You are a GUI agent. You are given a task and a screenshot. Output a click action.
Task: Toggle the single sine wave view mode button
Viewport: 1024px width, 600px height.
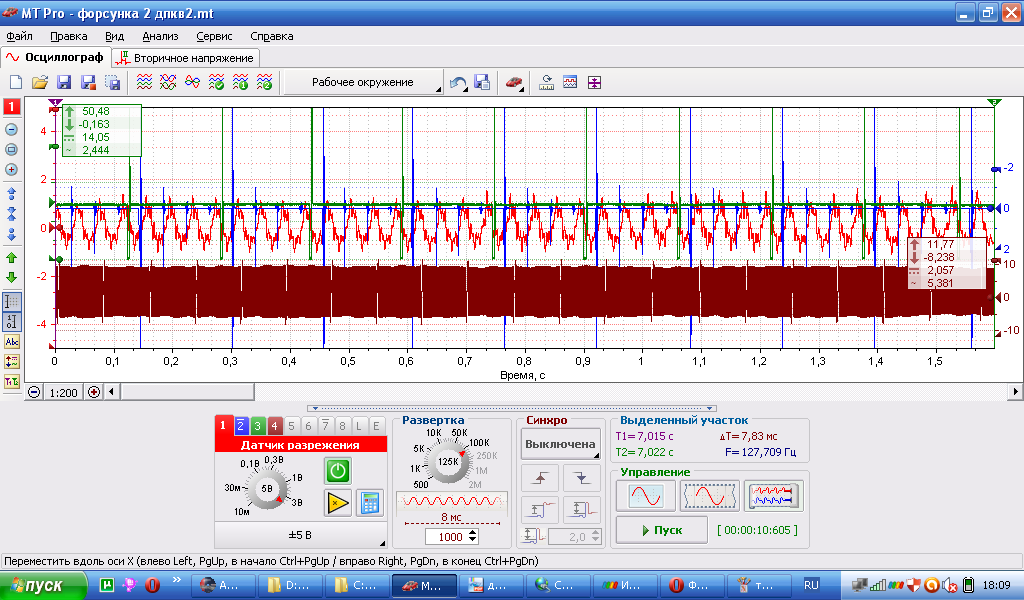click(x=646, y=496)
